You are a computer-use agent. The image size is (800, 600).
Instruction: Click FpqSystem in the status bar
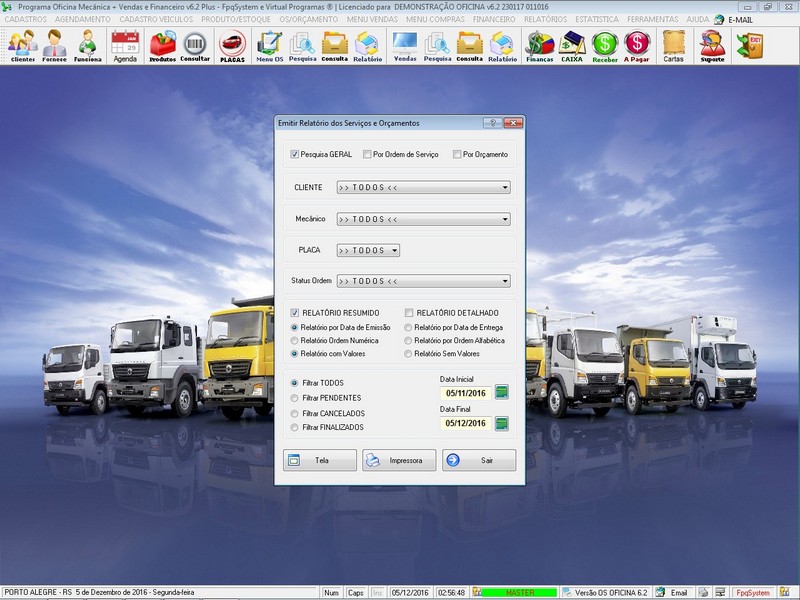[753, 592]
